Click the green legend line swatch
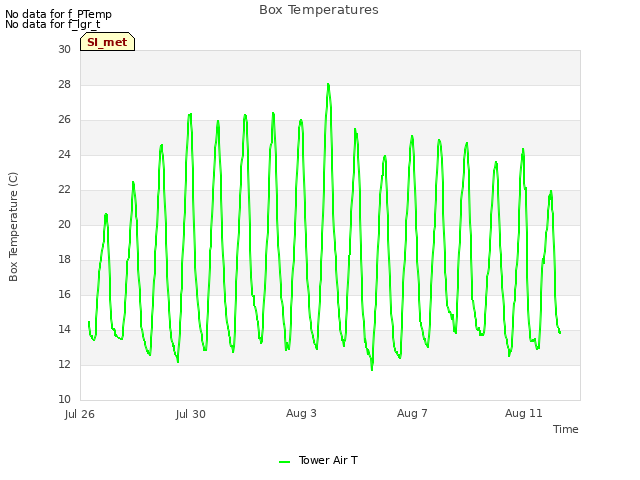640x480 pixels. click(284, 462)
